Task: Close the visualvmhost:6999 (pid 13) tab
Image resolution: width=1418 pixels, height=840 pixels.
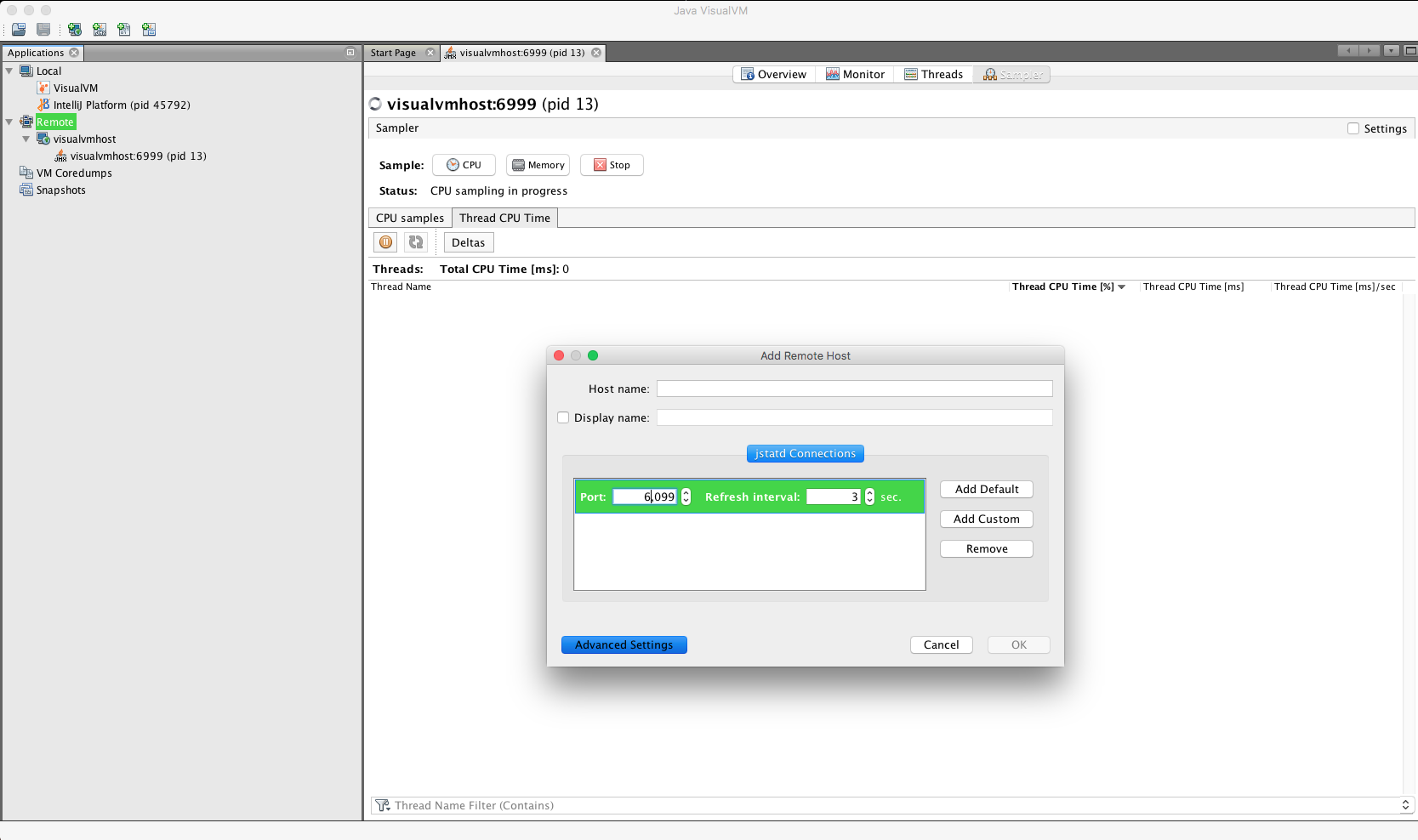Action: tap(596, 53)
